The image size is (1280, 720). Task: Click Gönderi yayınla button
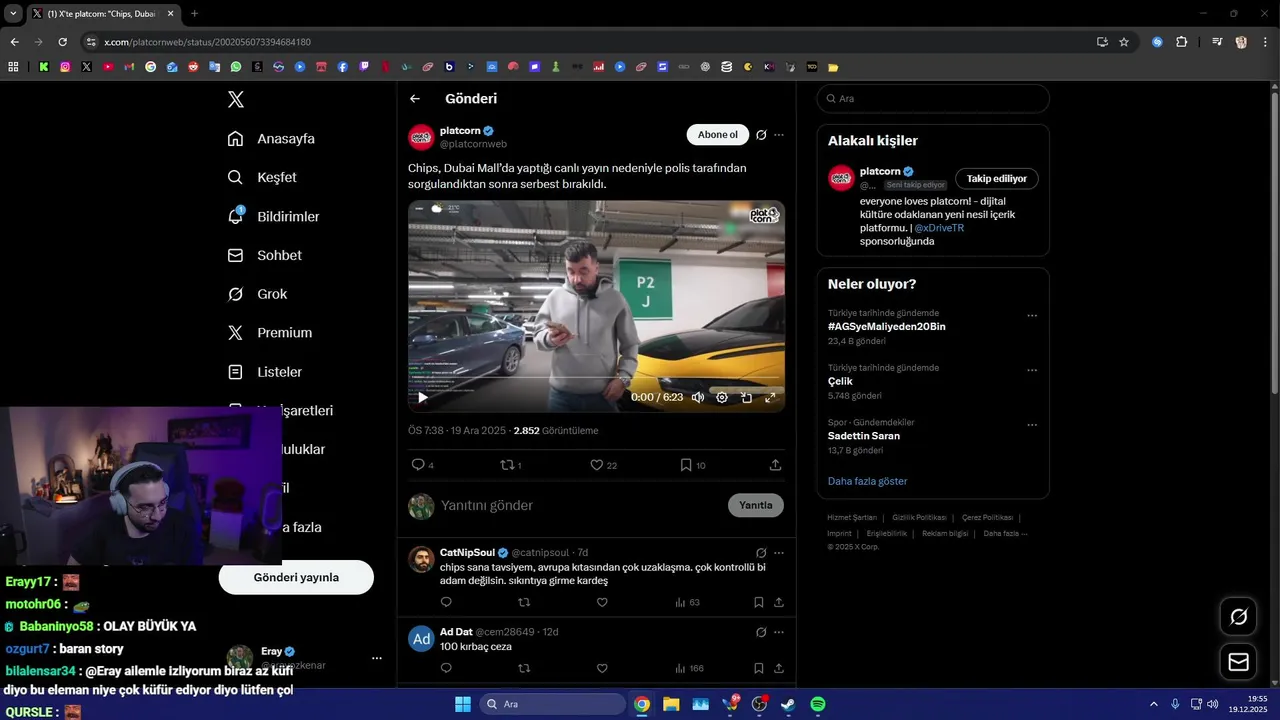point(296,578)
